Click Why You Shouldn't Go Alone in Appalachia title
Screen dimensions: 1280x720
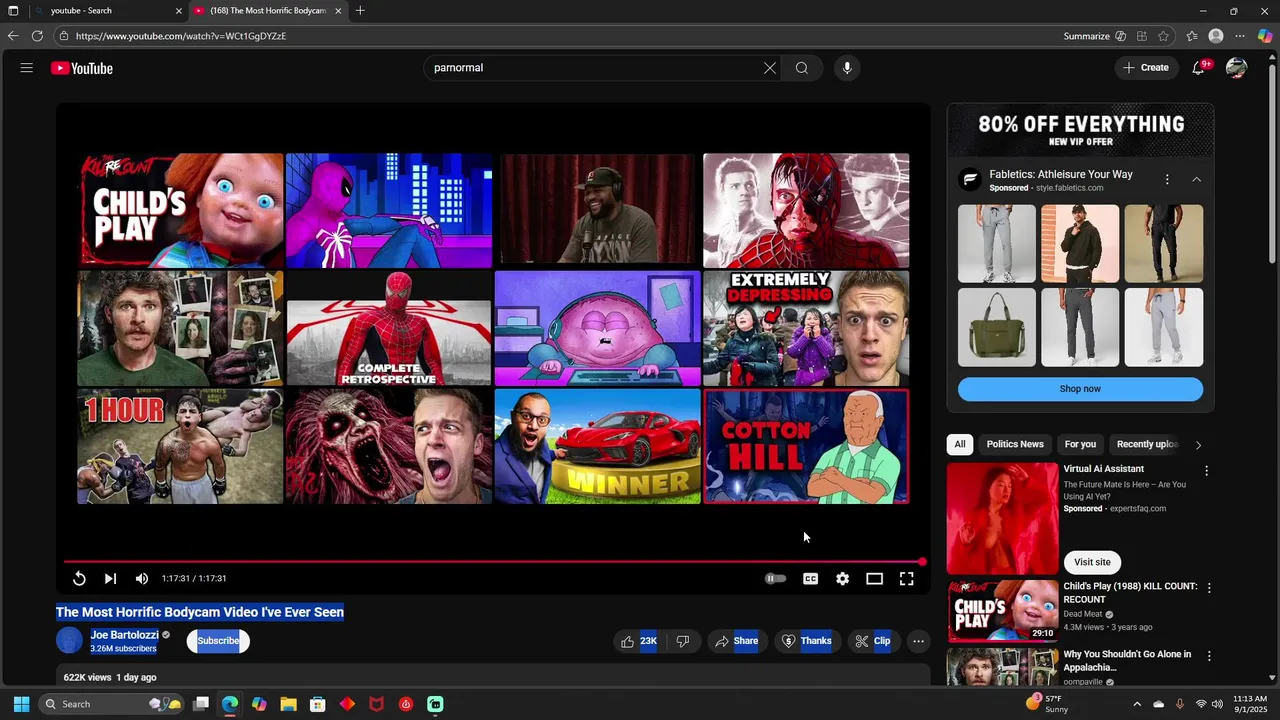pyautogui.click(x=1127, y=660)
